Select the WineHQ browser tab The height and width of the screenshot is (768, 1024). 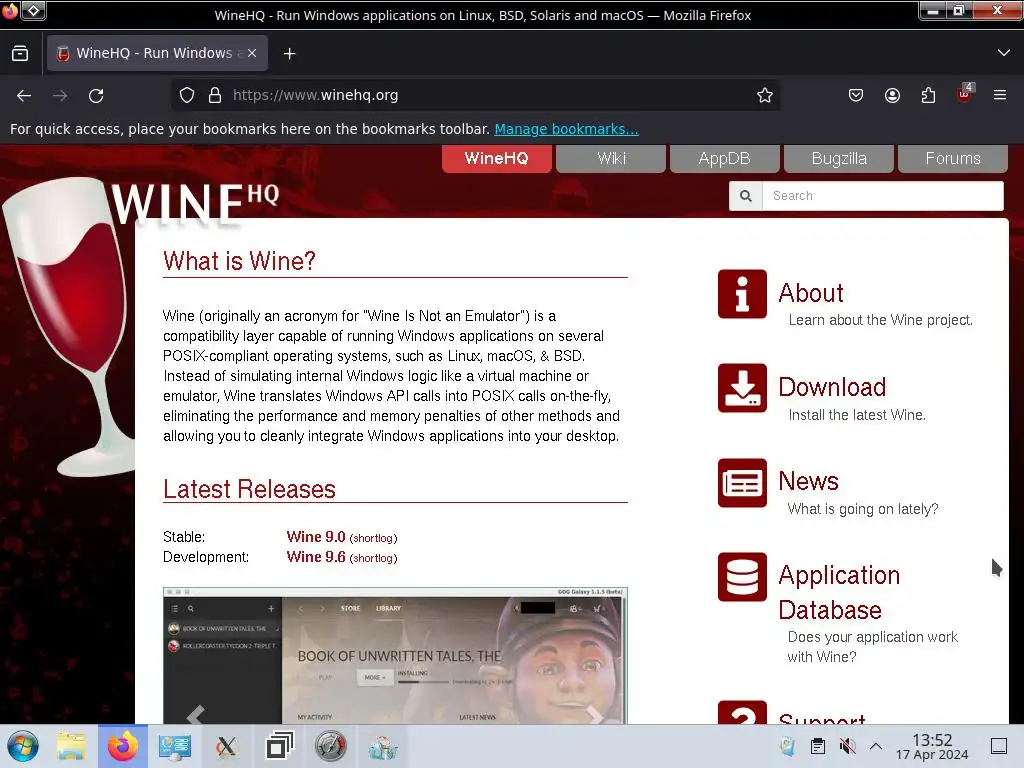click(155, 54)
